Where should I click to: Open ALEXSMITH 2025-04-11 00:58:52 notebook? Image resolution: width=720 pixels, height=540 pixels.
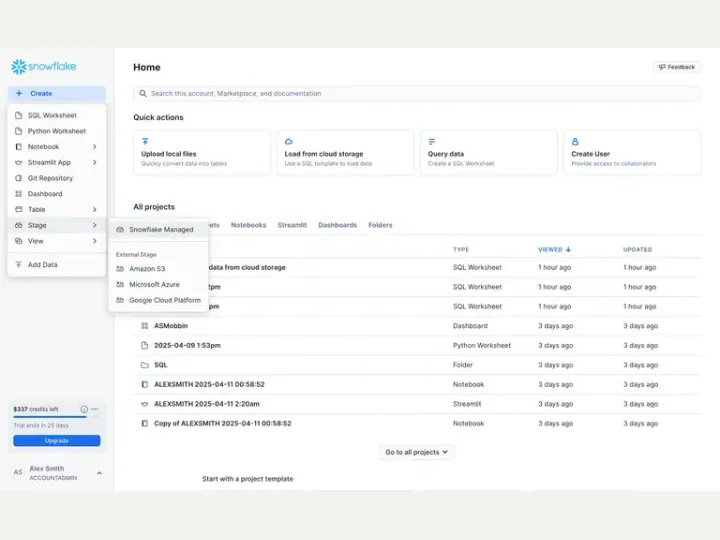[x=417, y=384]
